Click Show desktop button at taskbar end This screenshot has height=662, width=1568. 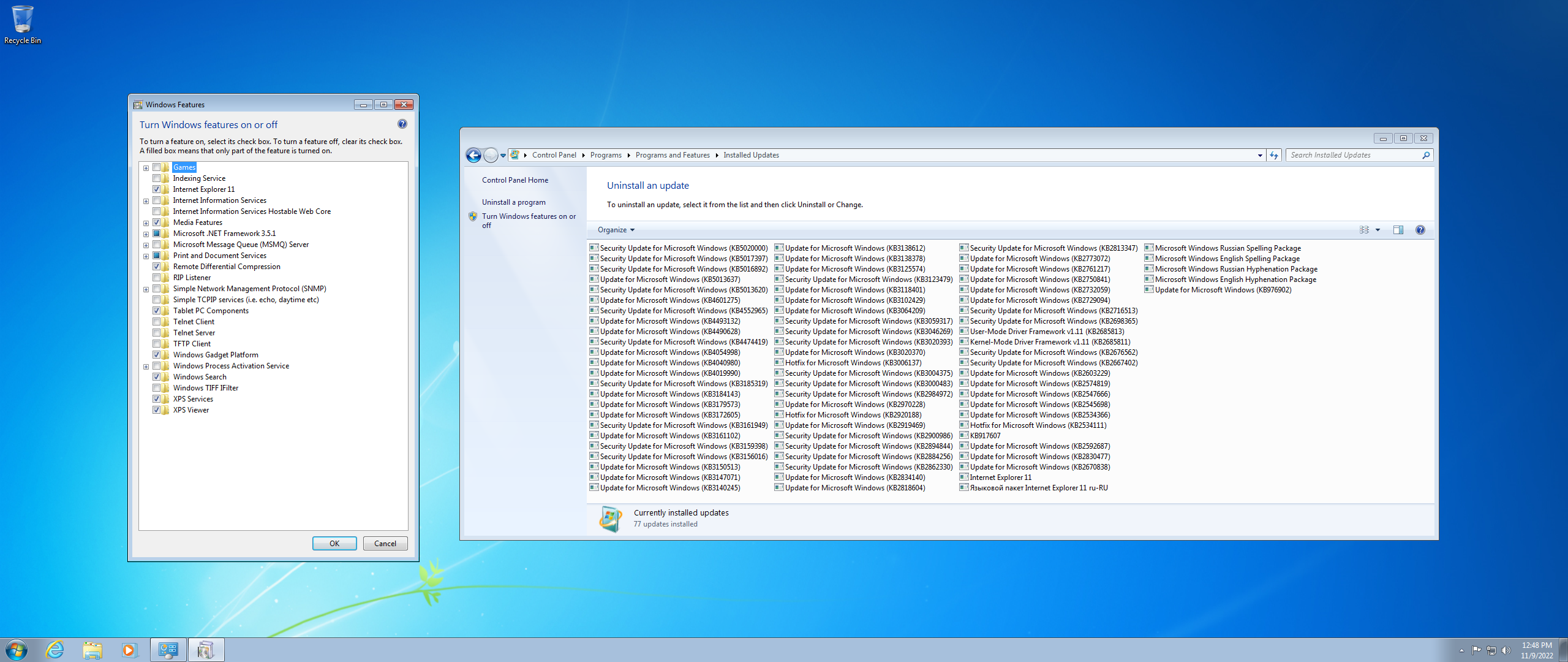click(x=1563, y=650)
